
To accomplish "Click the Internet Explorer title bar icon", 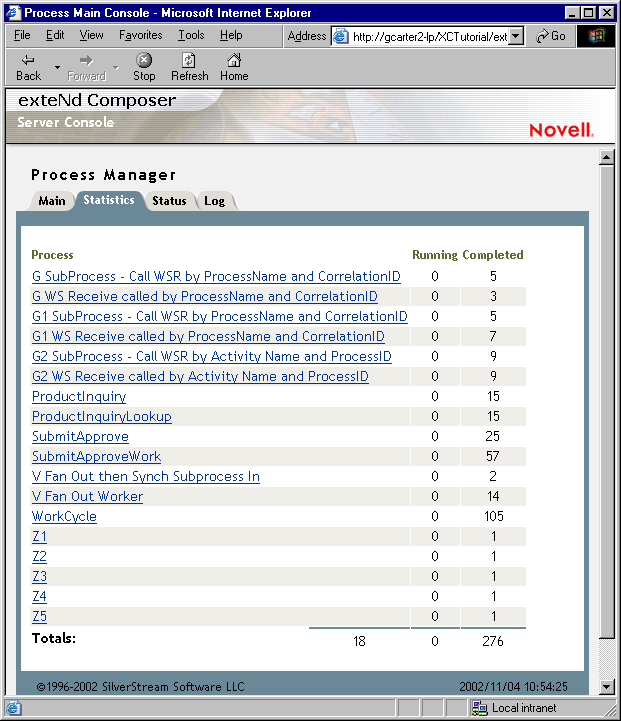I will click(x=13, y=12).
